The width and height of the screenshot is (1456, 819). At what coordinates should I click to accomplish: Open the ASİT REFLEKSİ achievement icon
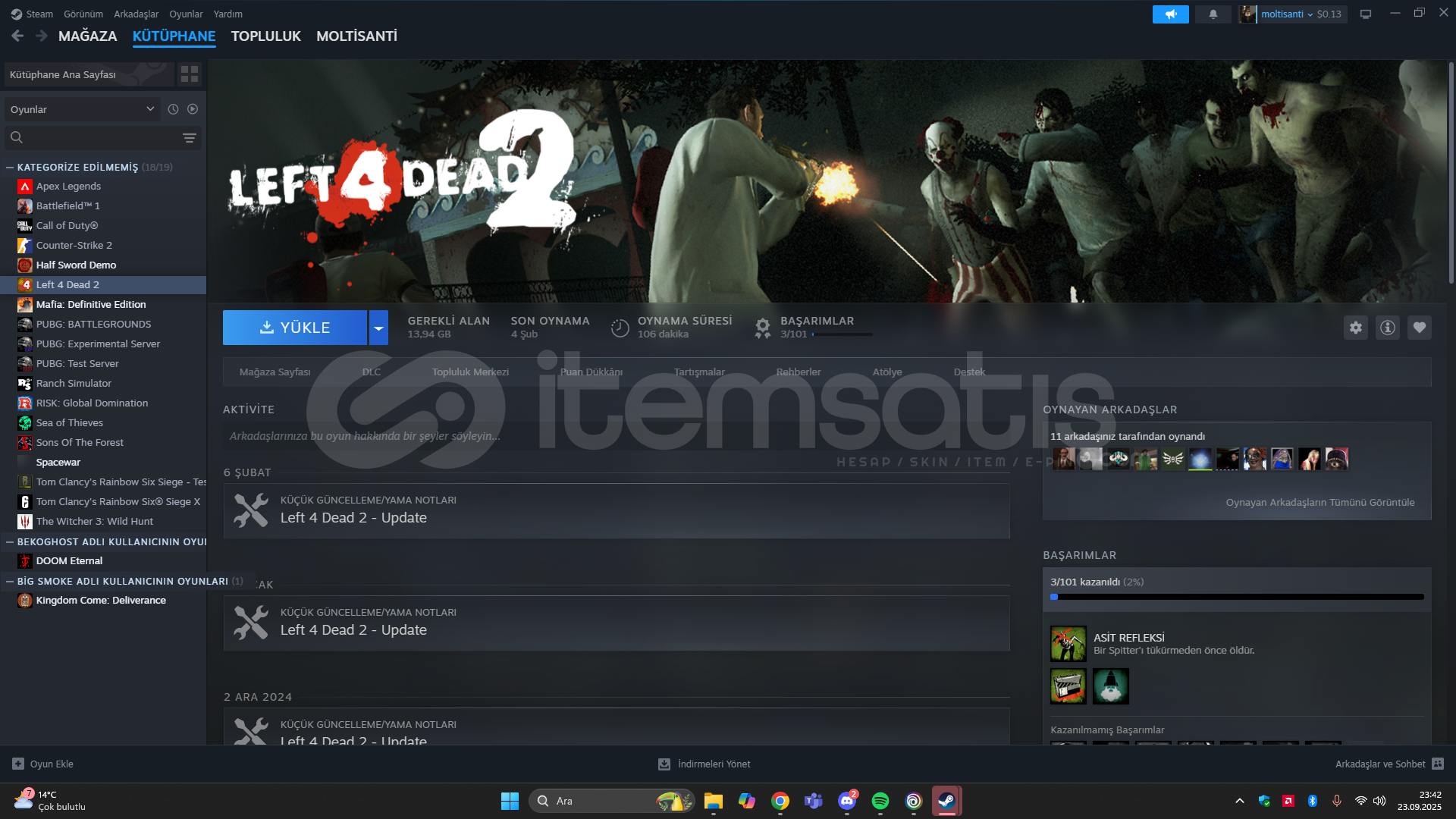[x=1068, y=644]
